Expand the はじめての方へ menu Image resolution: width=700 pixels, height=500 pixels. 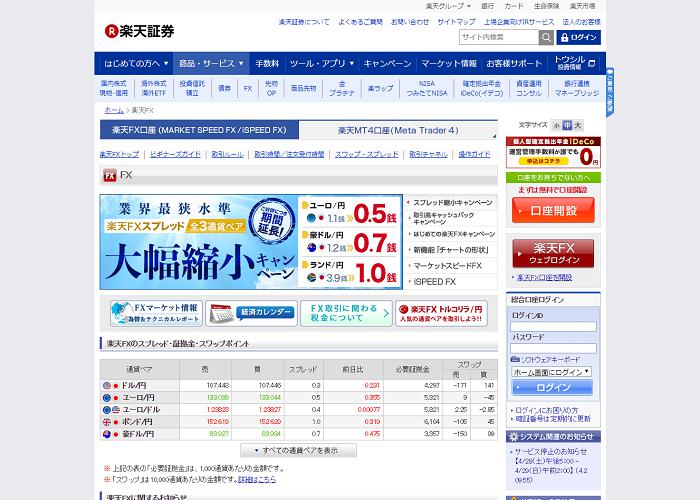pos(136,63)
